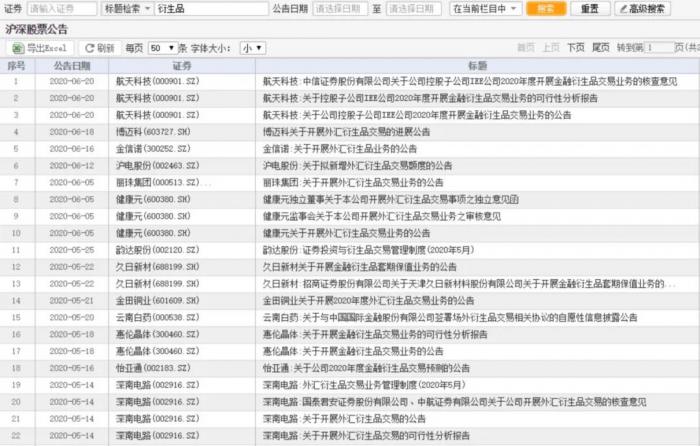Click the end date field after 至

413,8
